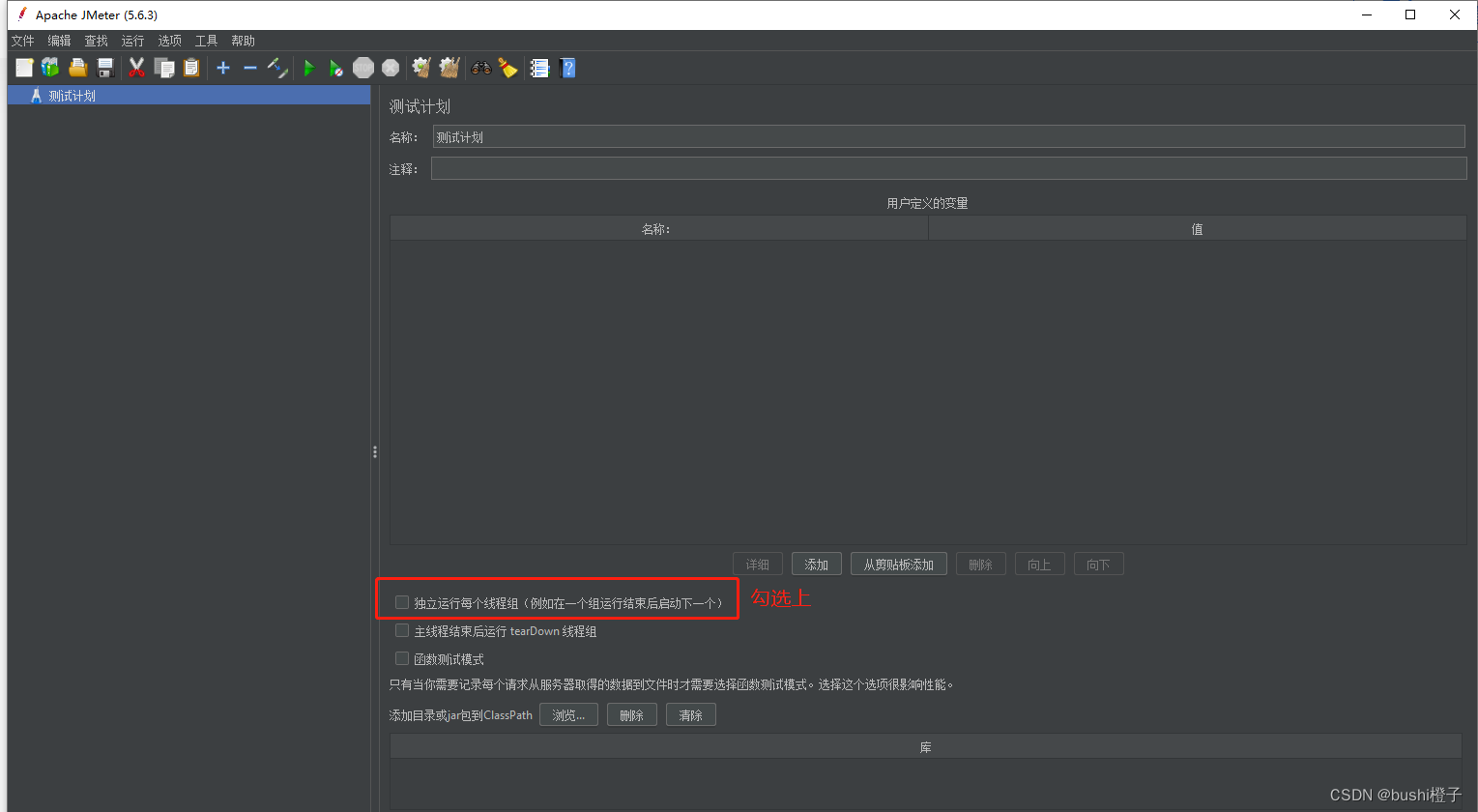Image resolution: width=1478 pixels, height=812 pixels.
Task: Save the test plan using floppy disk icon
Action: tap(105, 68)
